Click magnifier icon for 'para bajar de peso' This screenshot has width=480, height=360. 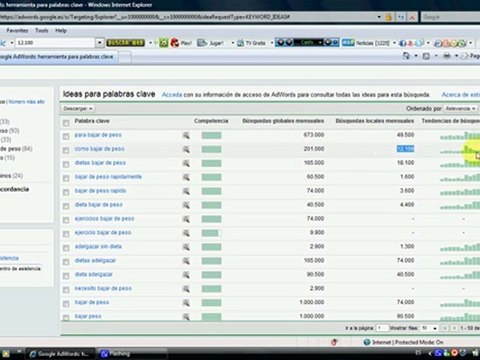tap(186, 135)
